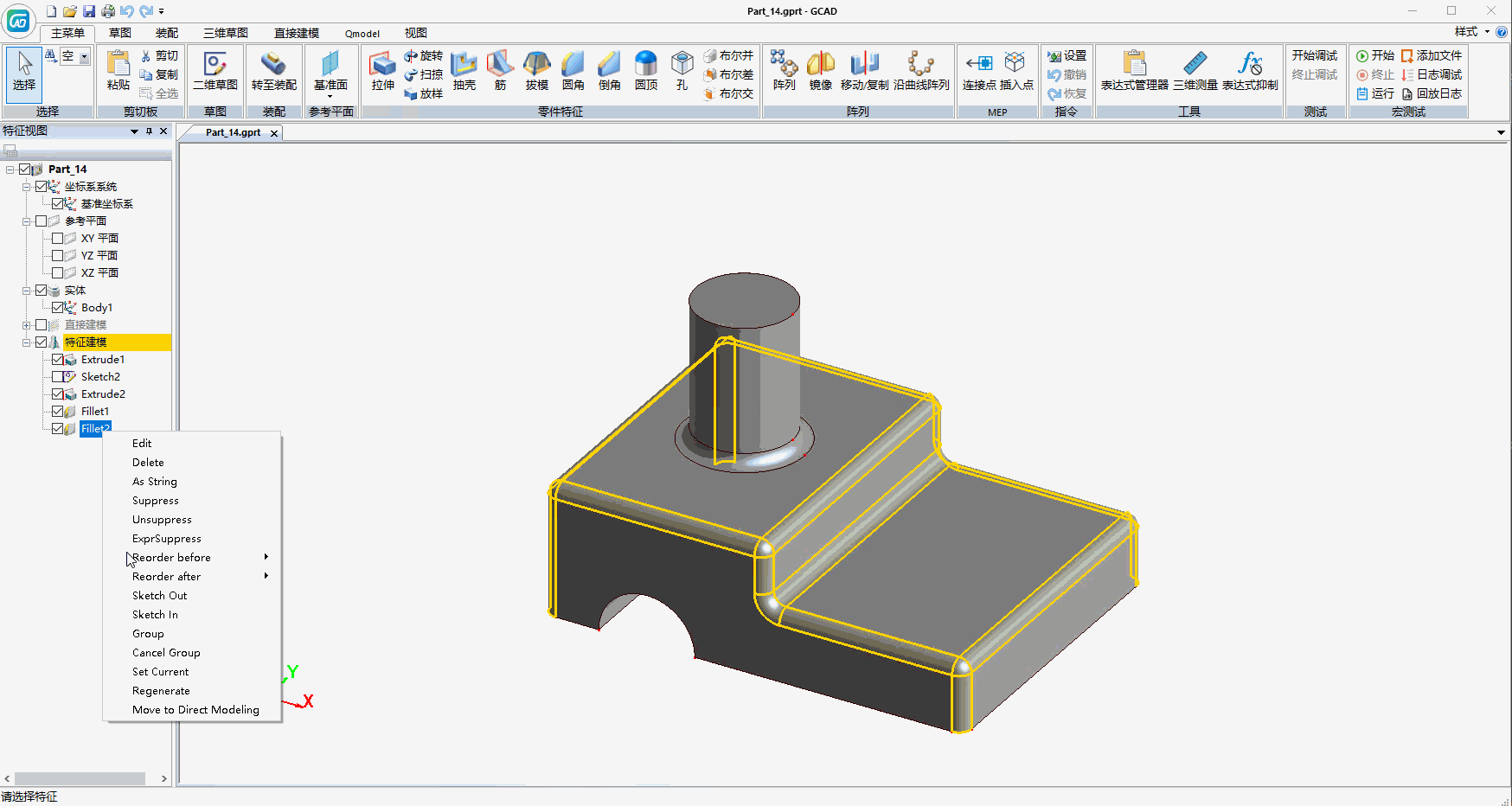Click the save icon in title bar
The width and height of the screenshot is (1512, 806).
89,11
